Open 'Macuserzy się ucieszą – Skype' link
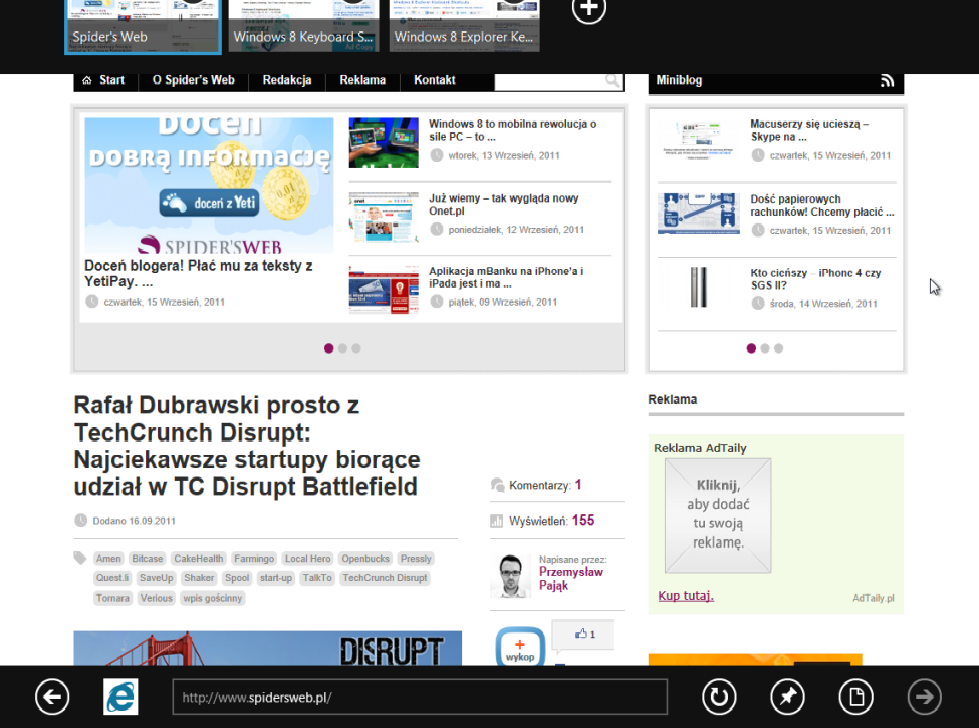This screenshot has height=728, width=979. (x=810, y=130)
